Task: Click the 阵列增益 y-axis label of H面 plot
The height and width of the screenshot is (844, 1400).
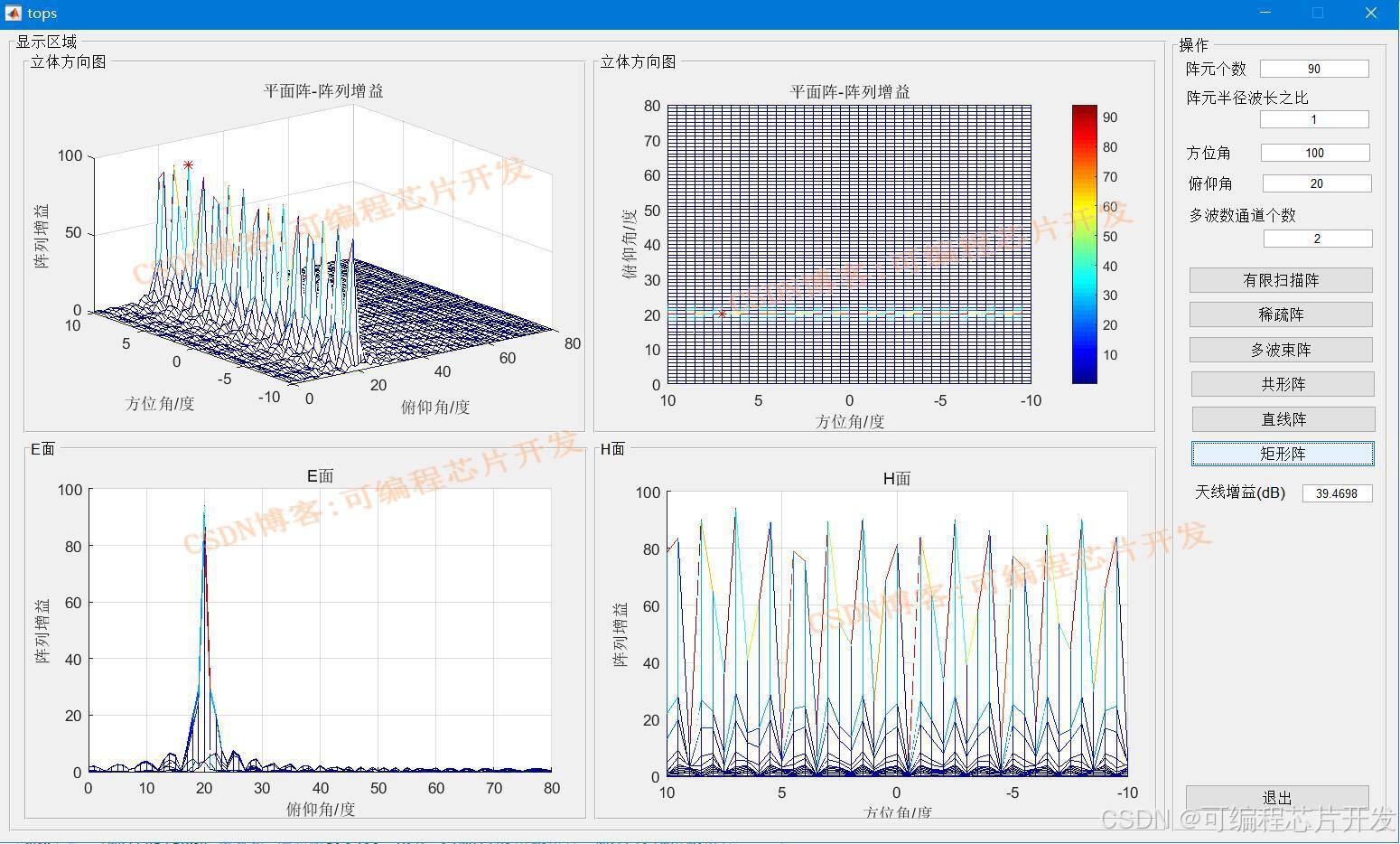Action: (621, 634)
